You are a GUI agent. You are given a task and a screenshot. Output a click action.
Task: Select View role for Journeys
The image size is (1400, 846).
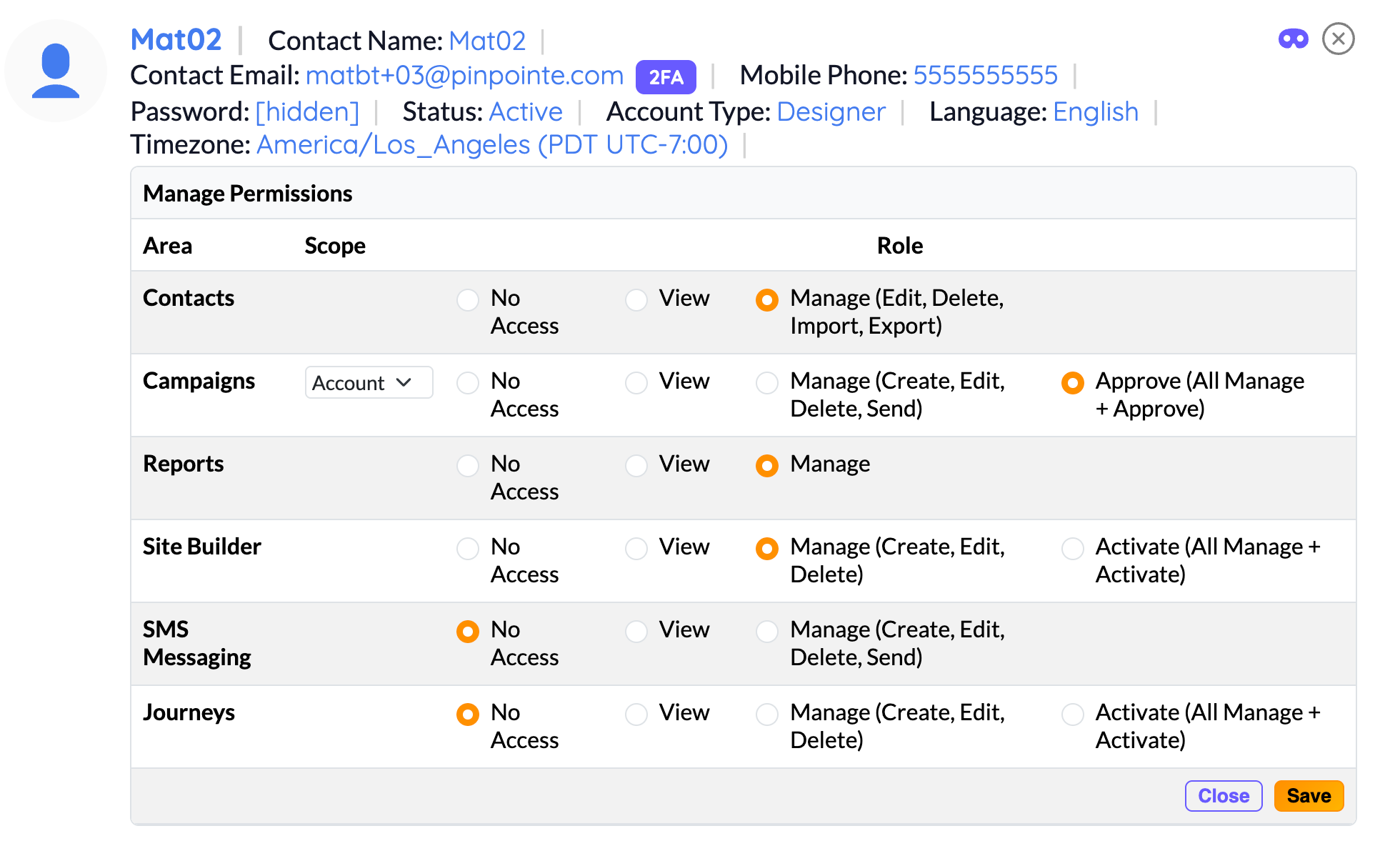coord(636,714)
